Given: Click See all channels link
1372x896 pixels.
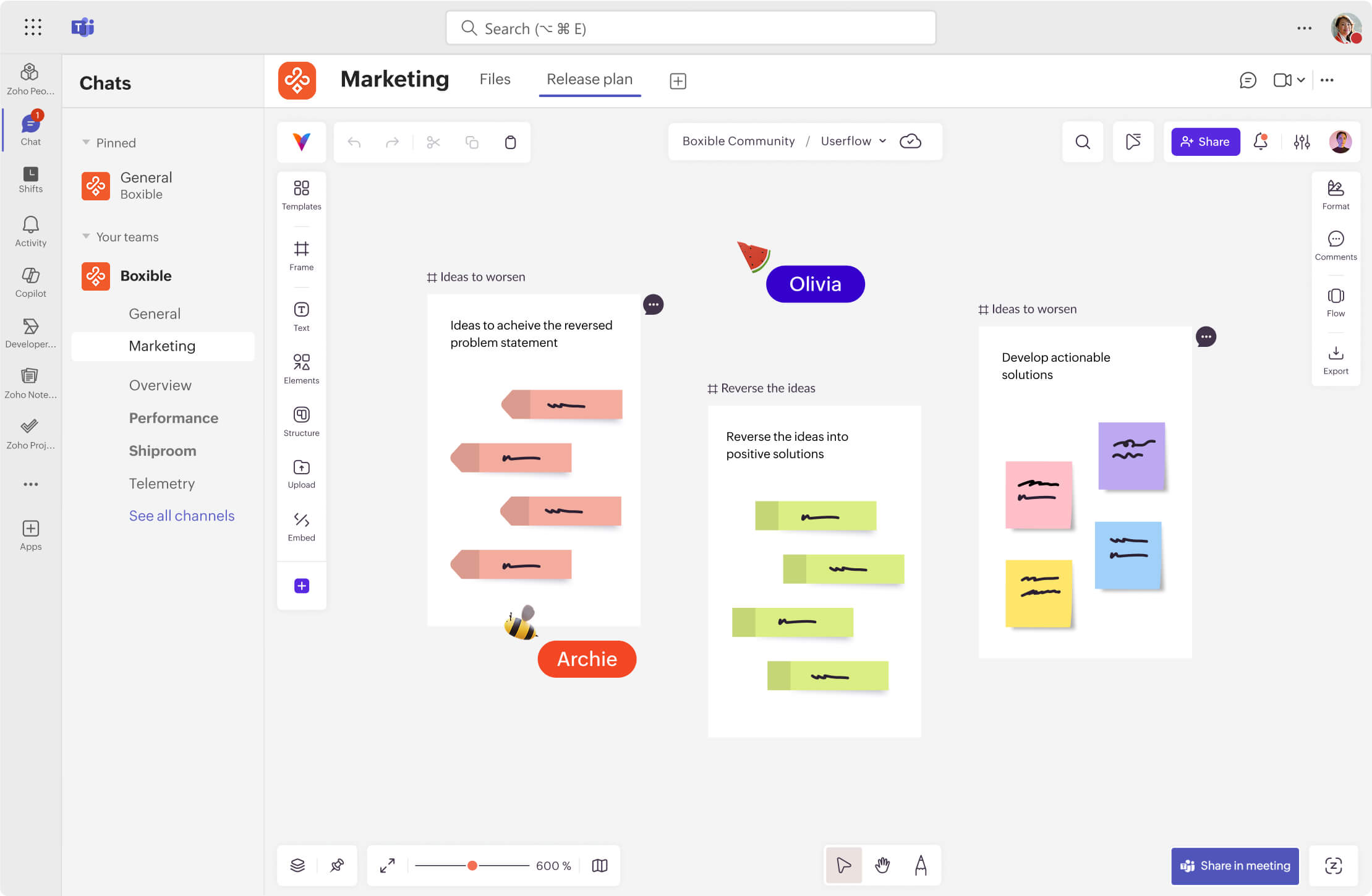Looking at the screenshot, I should click(181, 516).
